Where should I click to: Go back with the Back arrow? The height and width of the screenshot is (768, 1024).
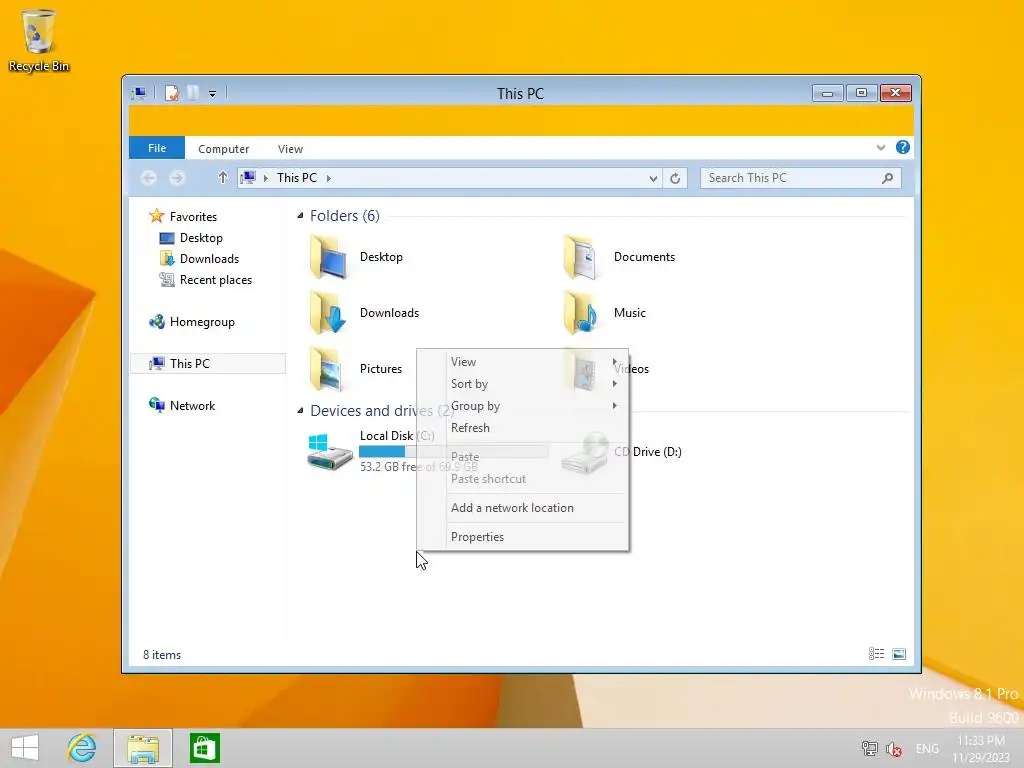pyautogui.click(x=149, y=178)
